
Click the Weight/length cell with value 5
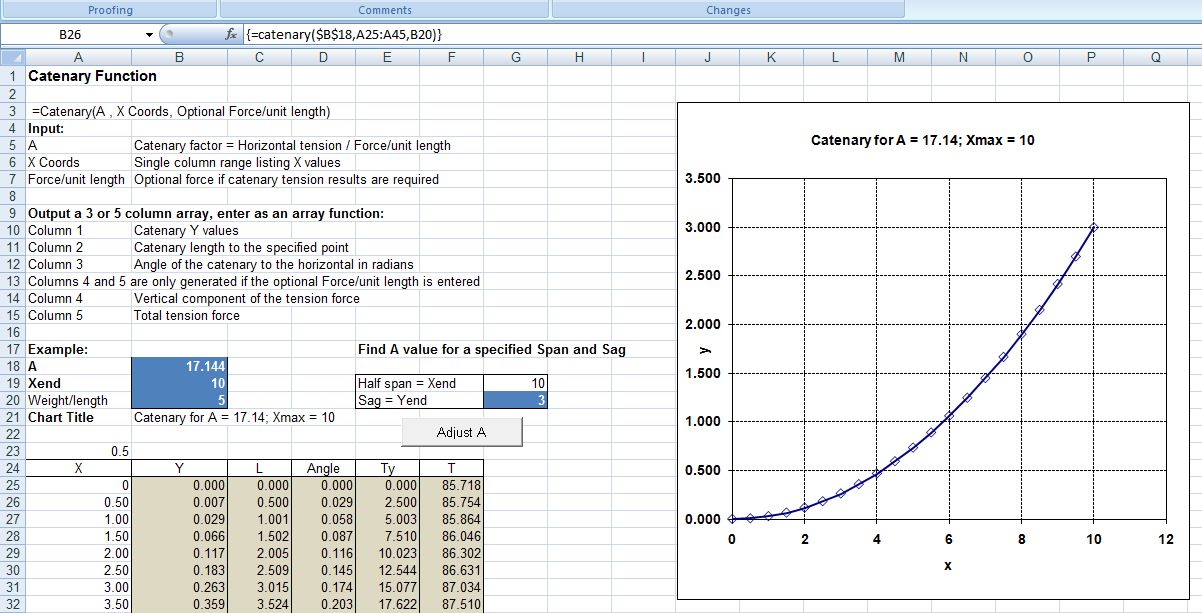[x=179, y=400]
